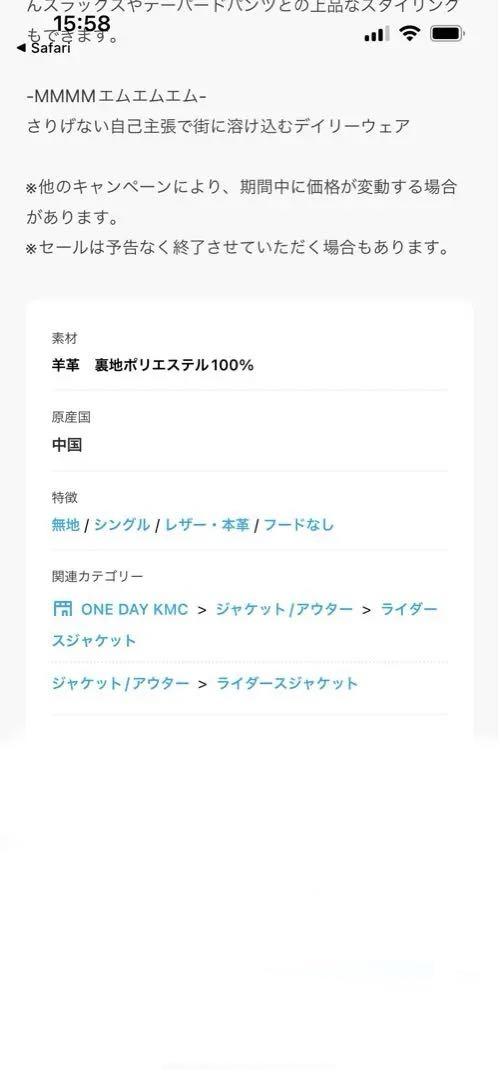
Task: Tap the battery indicator icon
Action: (x=448, y=33)
